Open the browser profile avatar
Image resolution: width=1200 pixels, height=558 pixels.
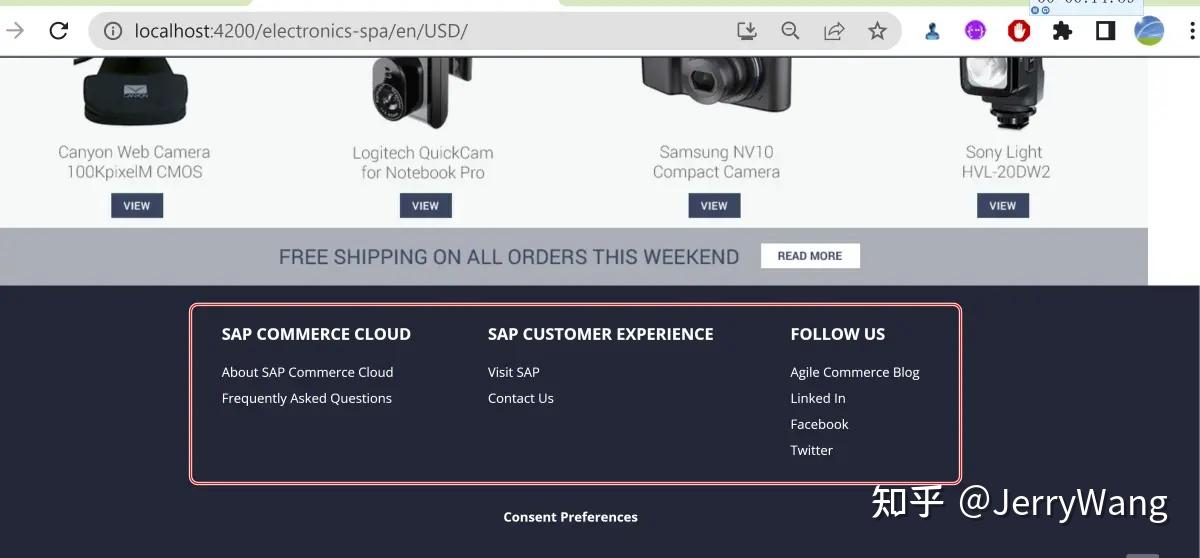coord(1149,31)
